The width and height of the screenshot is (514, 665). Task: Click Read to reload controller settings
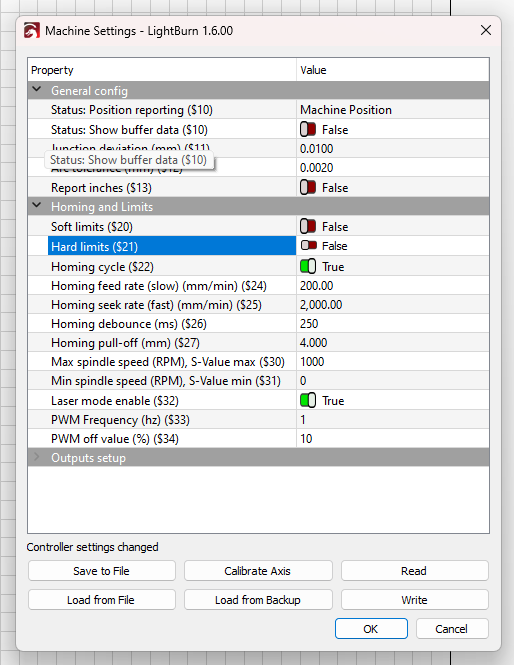click(415, 571)
